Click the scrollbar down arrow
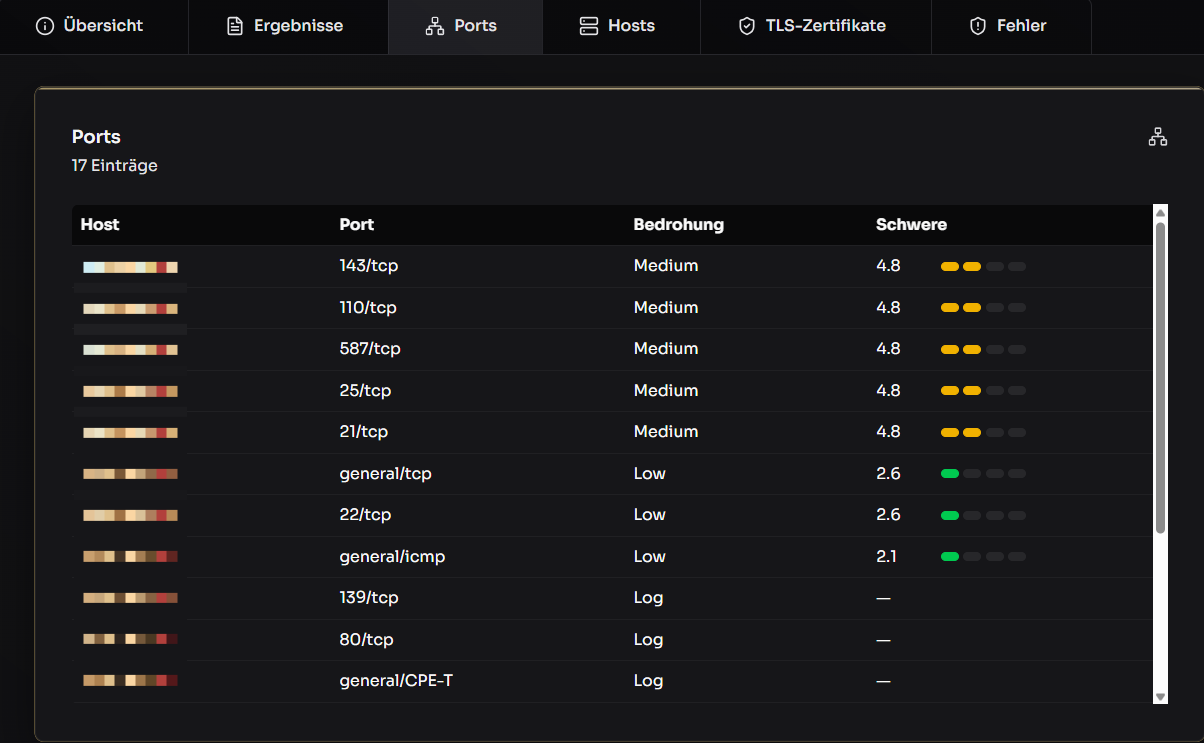 [x=1160, y=696]
